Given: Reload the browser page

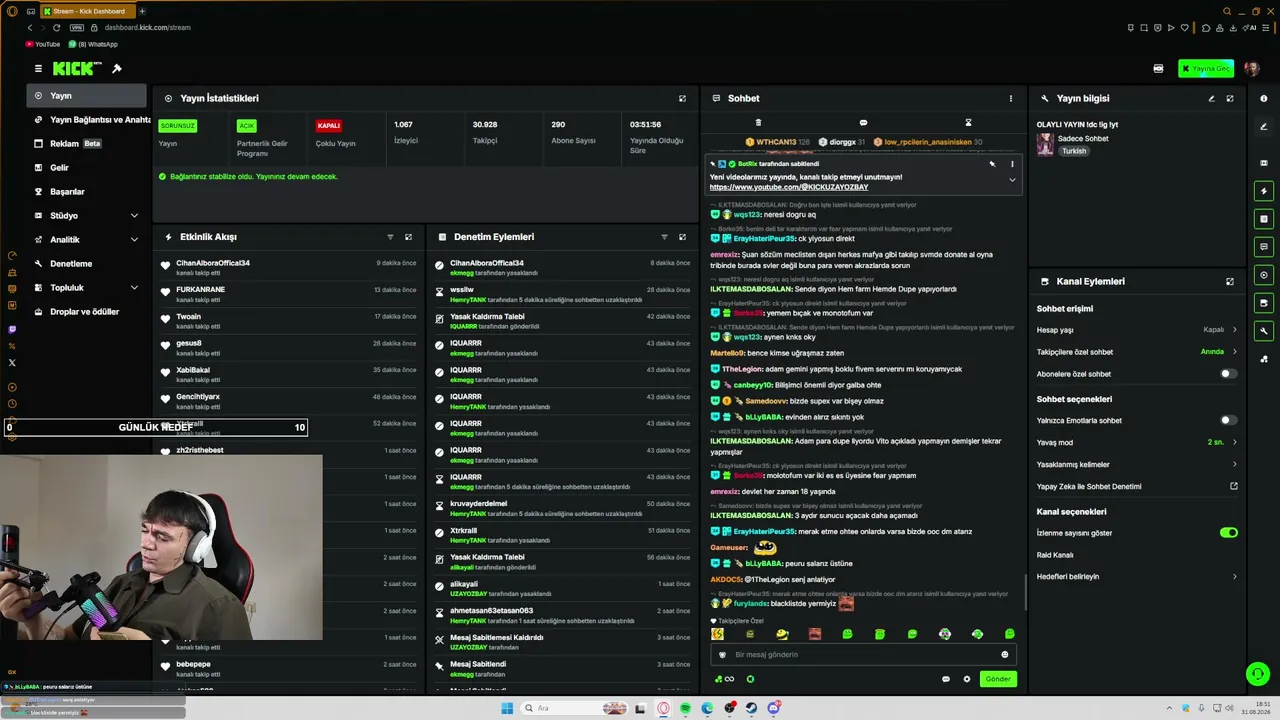Looking at the screenshot, I should (57, 27).
